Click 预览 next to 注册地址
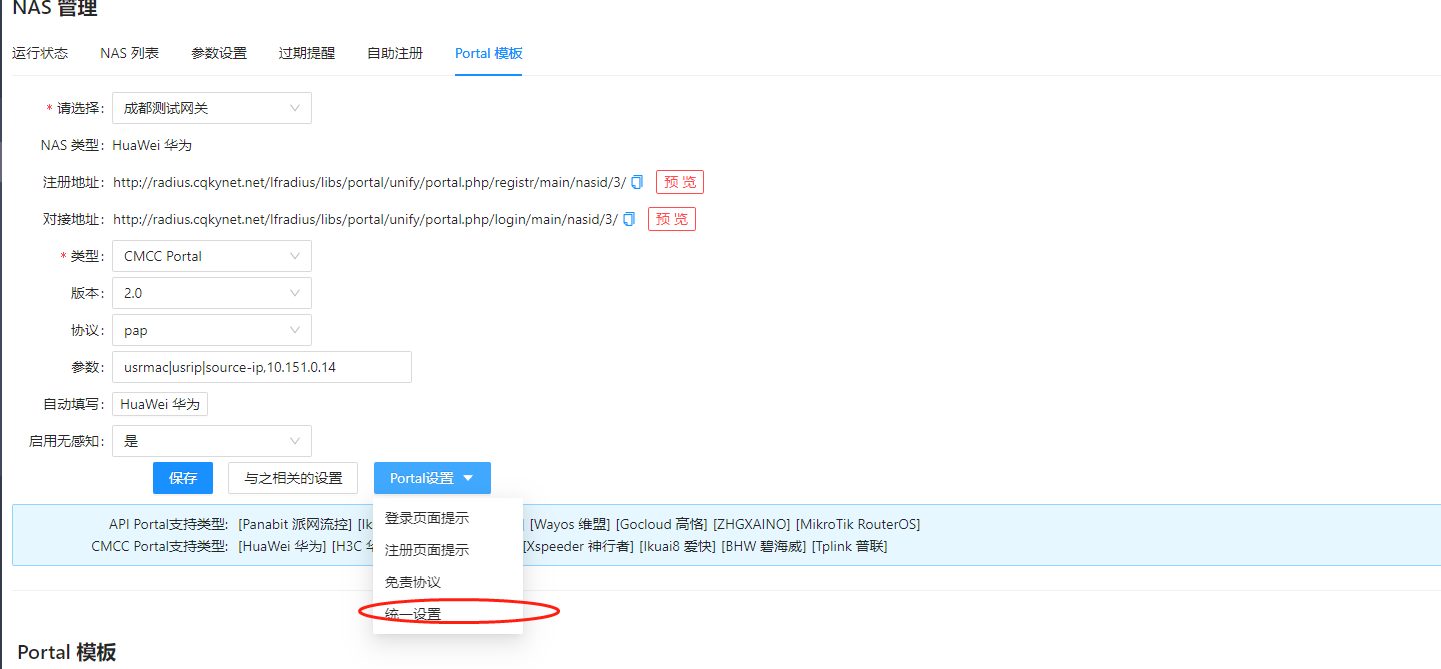The width and height of the screenshot is (1441, 669). click(x=680, y=182)
